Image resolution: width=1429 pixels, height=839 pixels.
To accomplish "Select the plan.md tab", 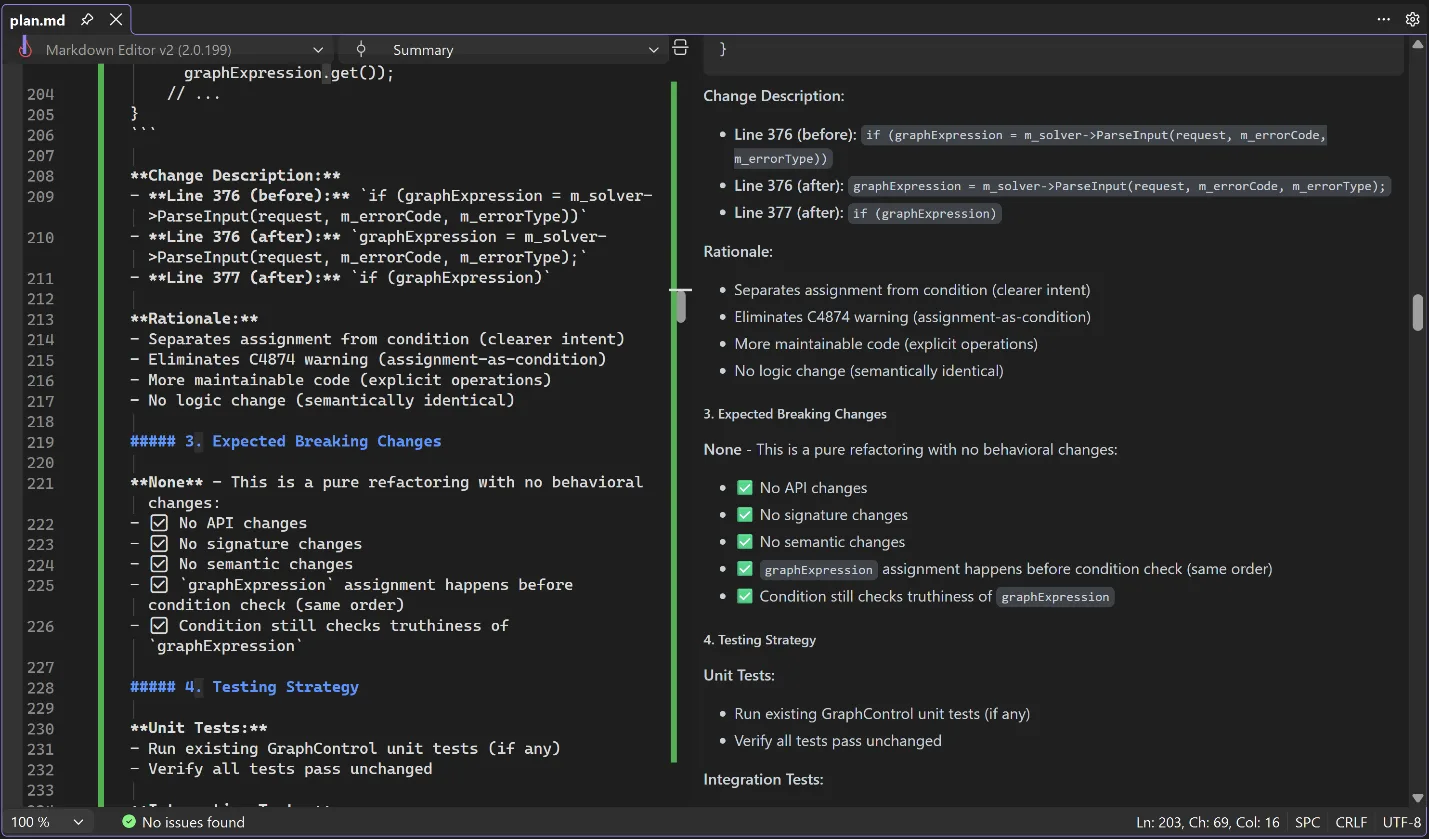I will [38, 18].
